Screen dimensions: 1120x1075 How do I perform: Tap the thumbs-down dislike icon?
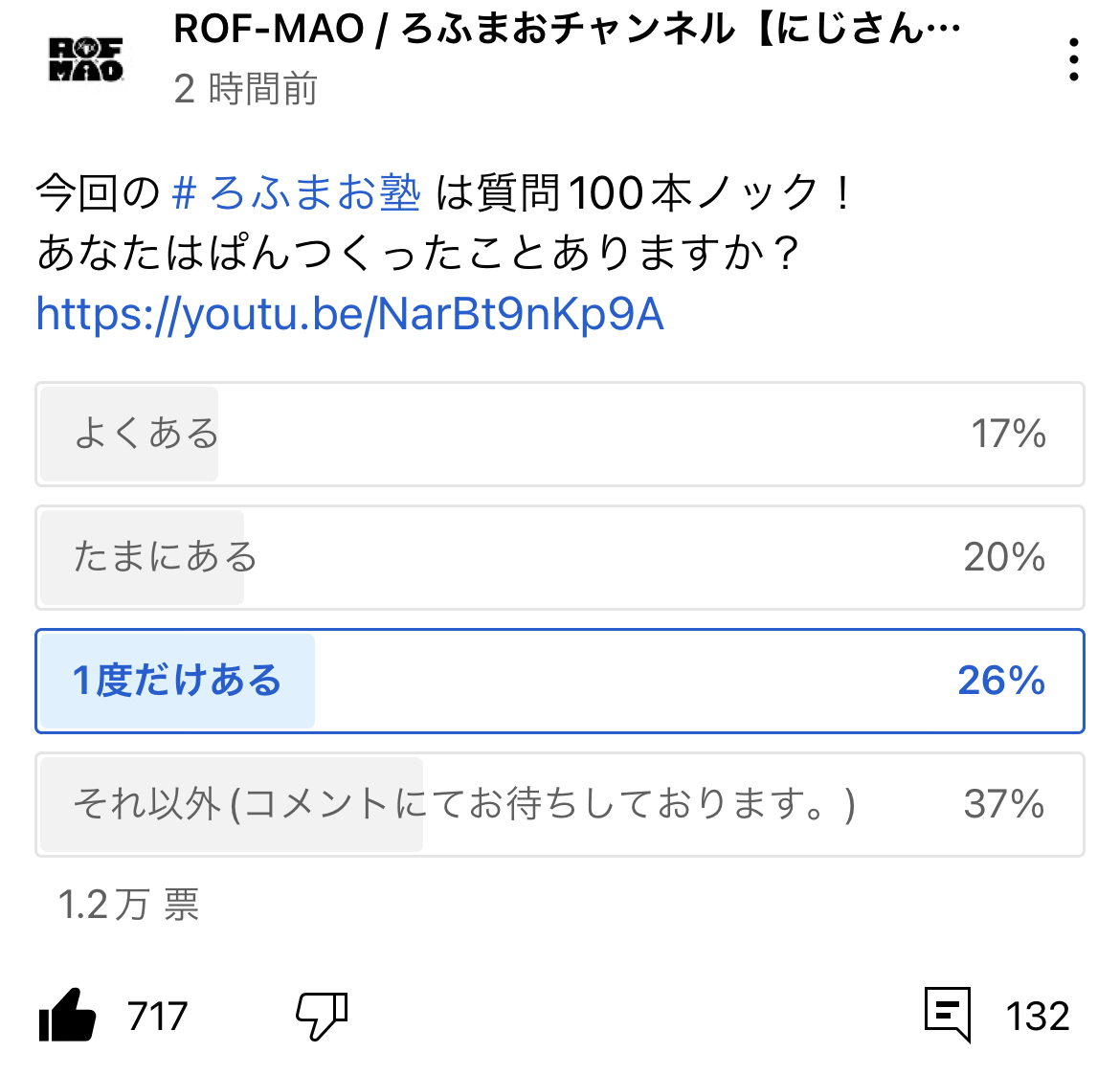(323, 1015)
